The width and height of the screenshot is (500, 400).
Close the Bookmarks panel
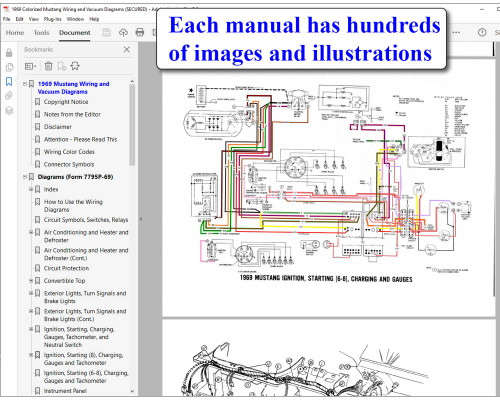tap(127, 50)
